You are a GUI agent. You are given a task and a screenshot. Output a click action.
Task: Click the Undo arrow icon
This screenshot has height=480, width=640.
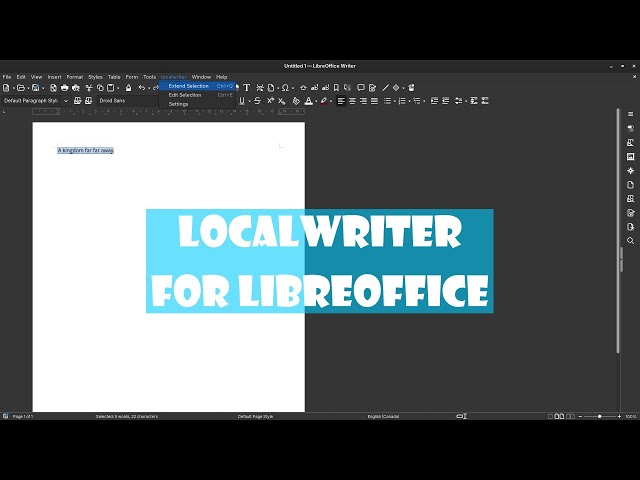click(142, 88)
